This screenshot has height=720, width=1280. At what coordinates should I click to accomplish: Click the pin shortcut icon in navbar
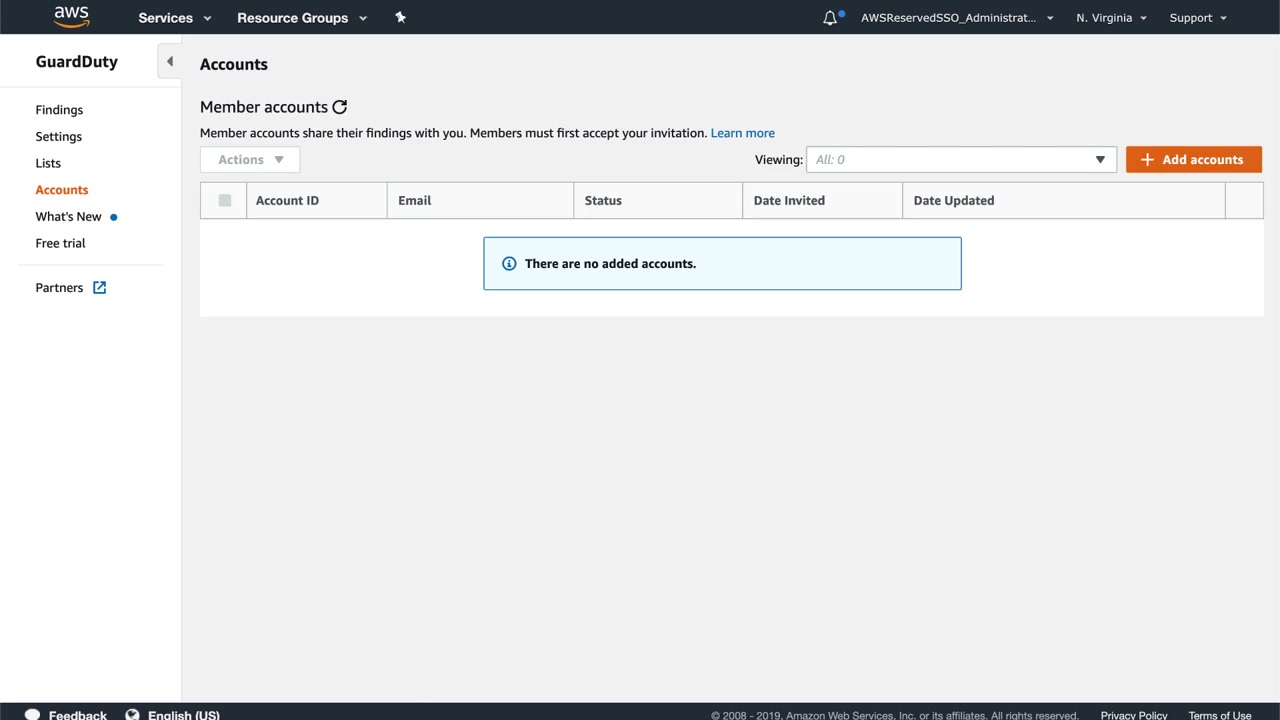(x=400, y=18)
